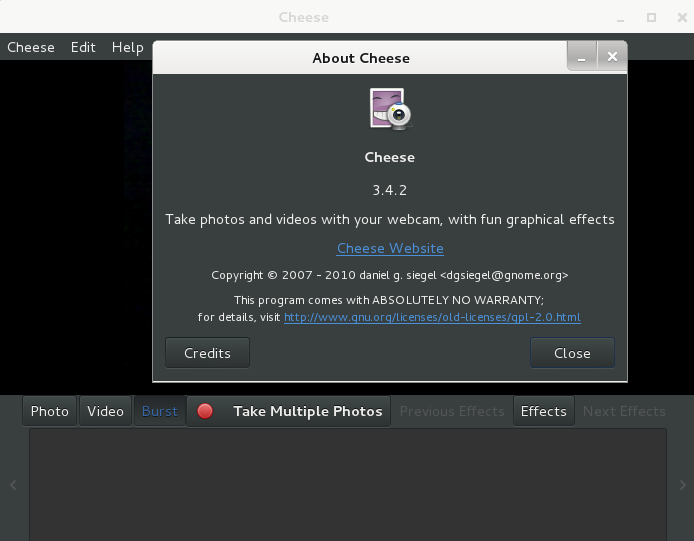Click the Credits button
694x541 pixels.
coord(207,353)
